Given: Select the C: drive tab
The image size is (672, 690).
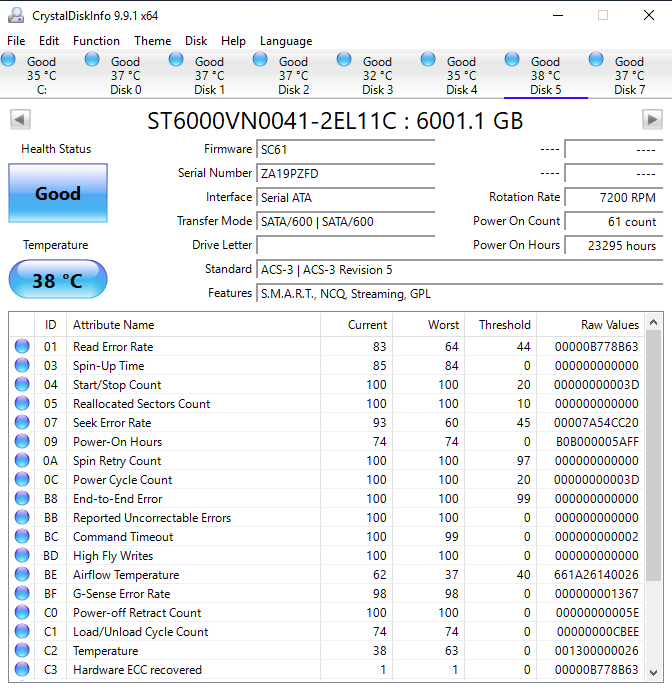Looking at the screenshot, I should pos(42,75).
